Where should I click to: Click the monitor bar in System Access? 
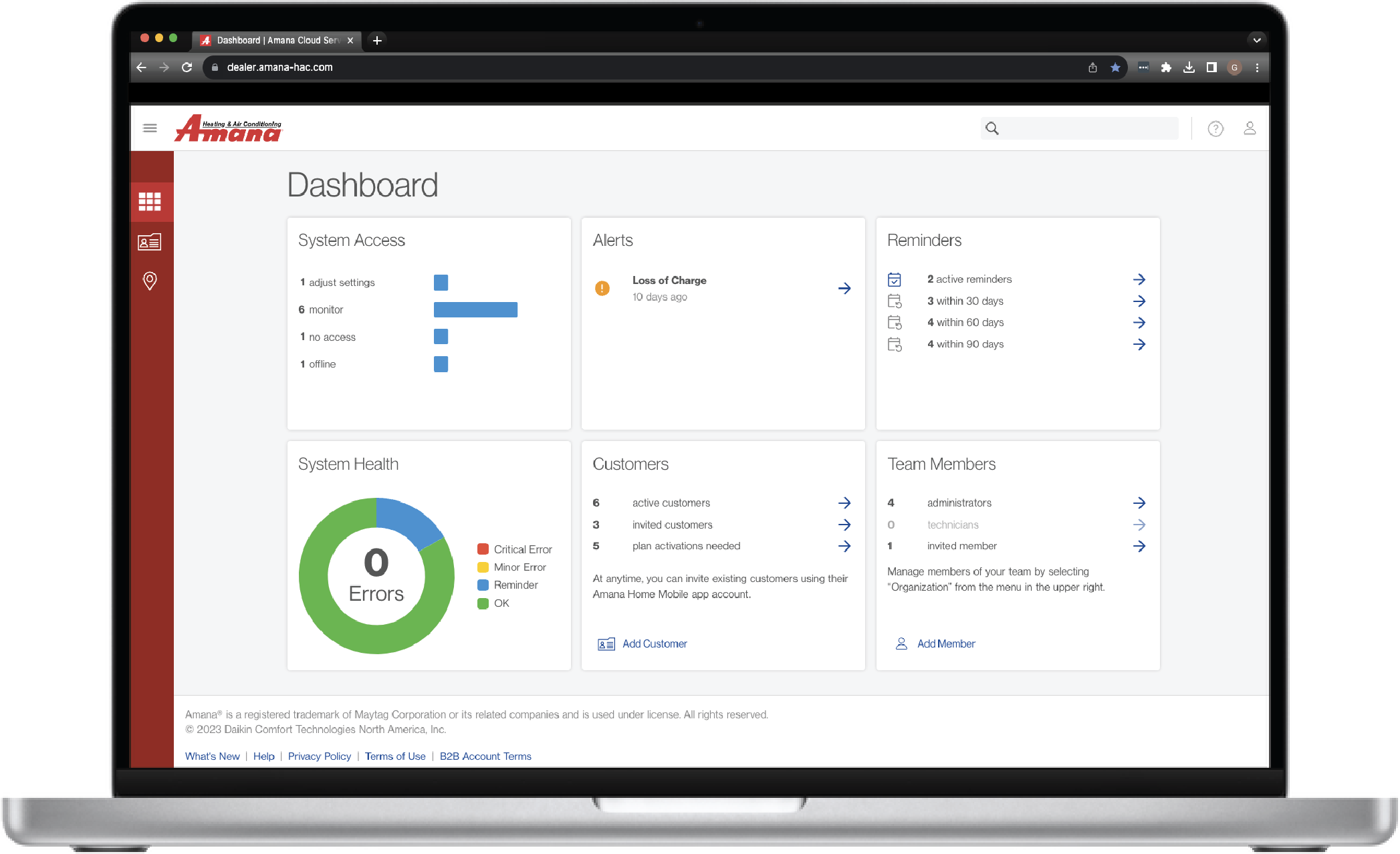coord(475,309)
